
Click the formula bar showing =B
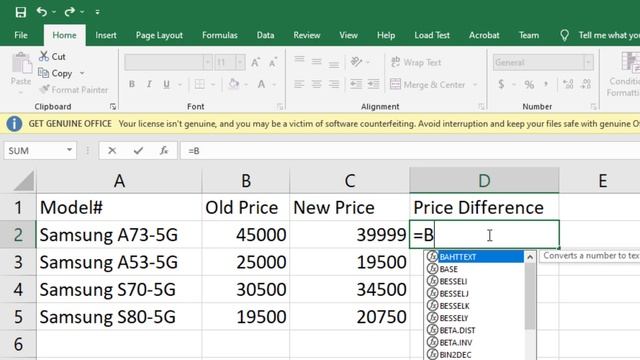pyautogui.click(x=410, y=151)
